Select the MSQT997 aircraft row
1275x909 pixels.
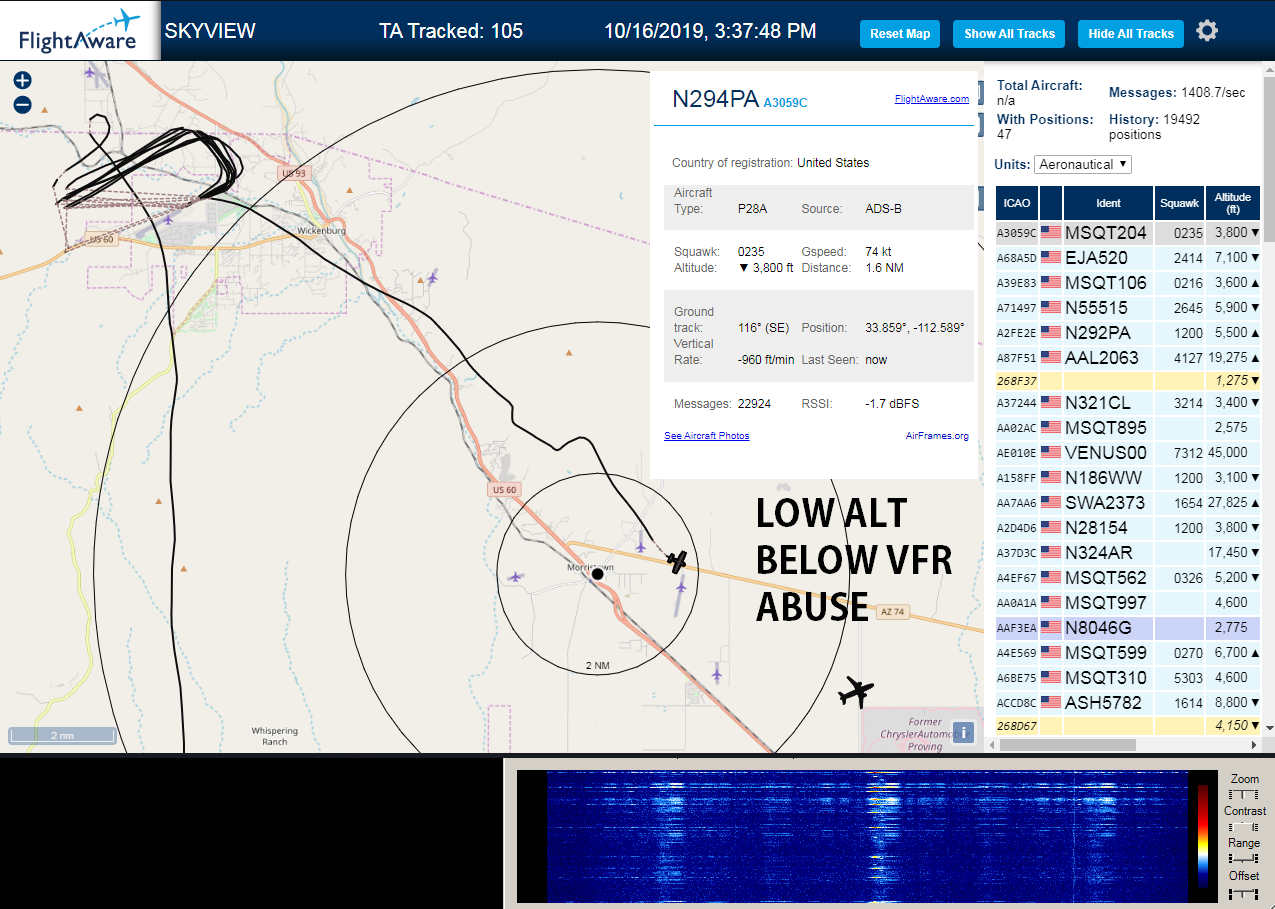click(1129, 603)
